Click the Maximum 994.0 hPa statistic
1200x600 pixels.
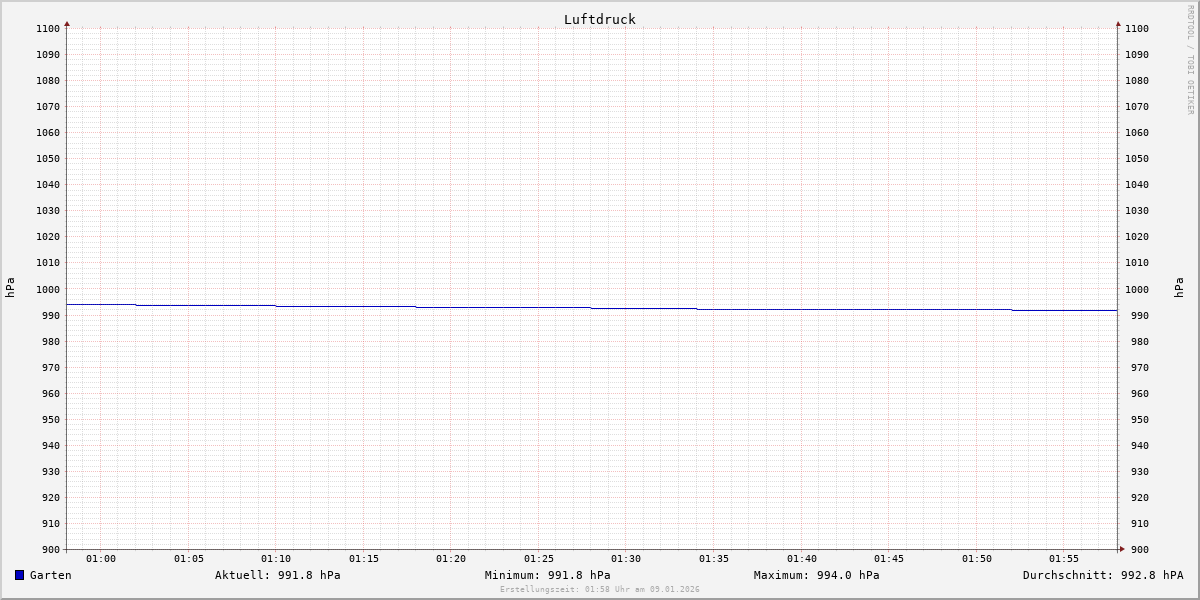click(816, 575)
